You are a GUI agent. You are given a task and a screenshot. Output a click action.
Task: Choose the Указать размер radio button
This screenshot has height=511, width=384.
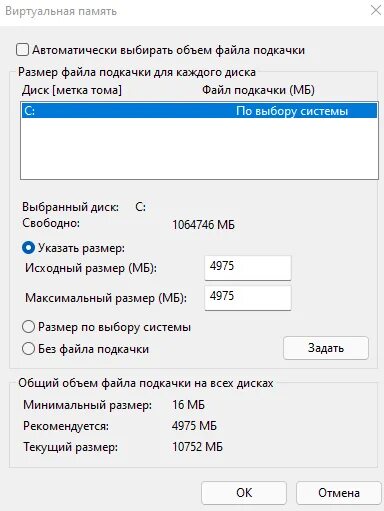tap(28, 248)
